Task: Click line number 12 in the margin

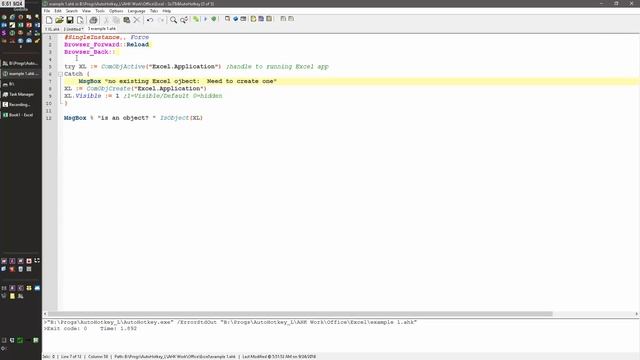Action: click(x=49, y=118)
